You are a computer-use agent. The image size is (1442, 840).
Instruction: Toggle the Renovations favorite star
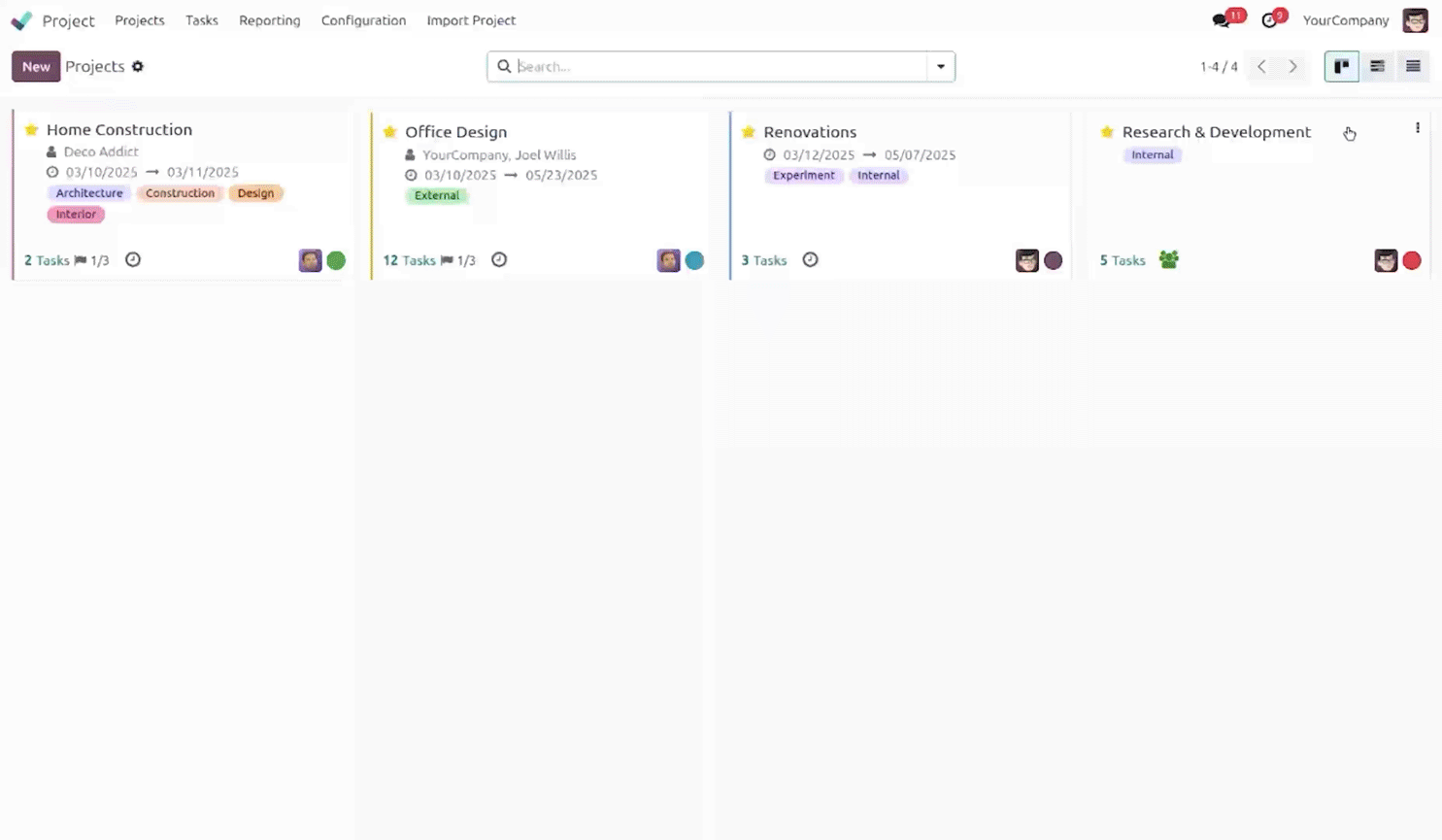(749, 132)
